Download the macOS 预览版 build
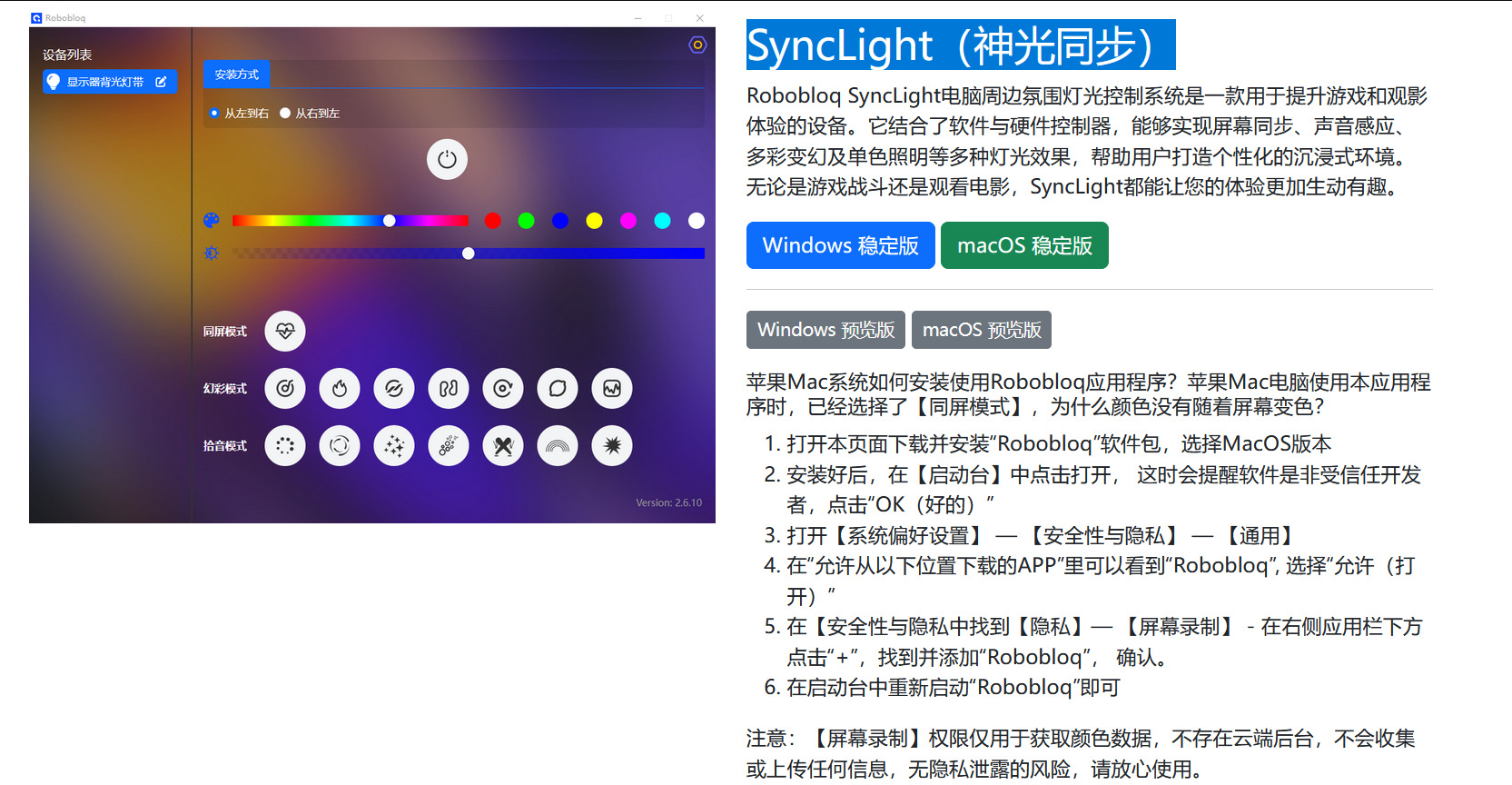Viewport: 1512px width, 785px height. click(x=982, y=330)
